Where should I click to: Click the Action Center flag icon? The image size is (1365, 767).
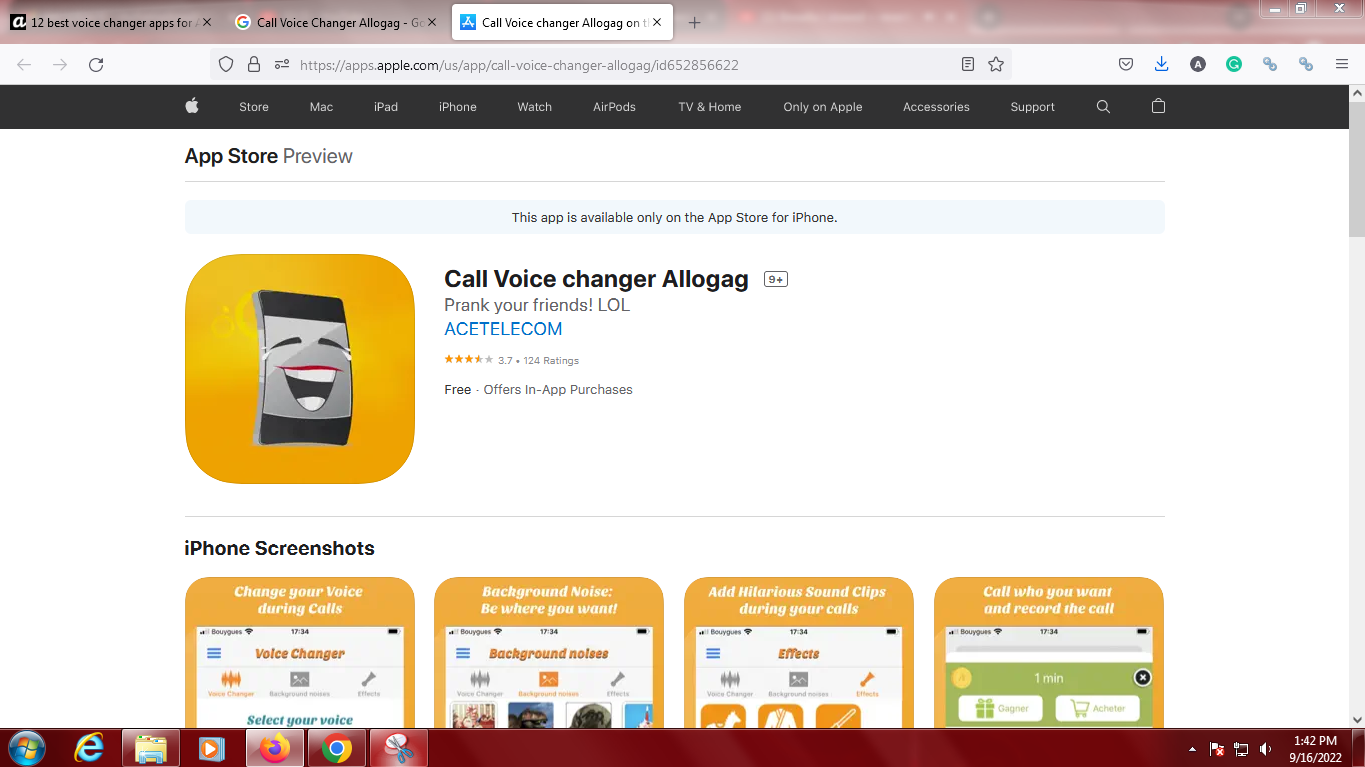(1217, 749)
